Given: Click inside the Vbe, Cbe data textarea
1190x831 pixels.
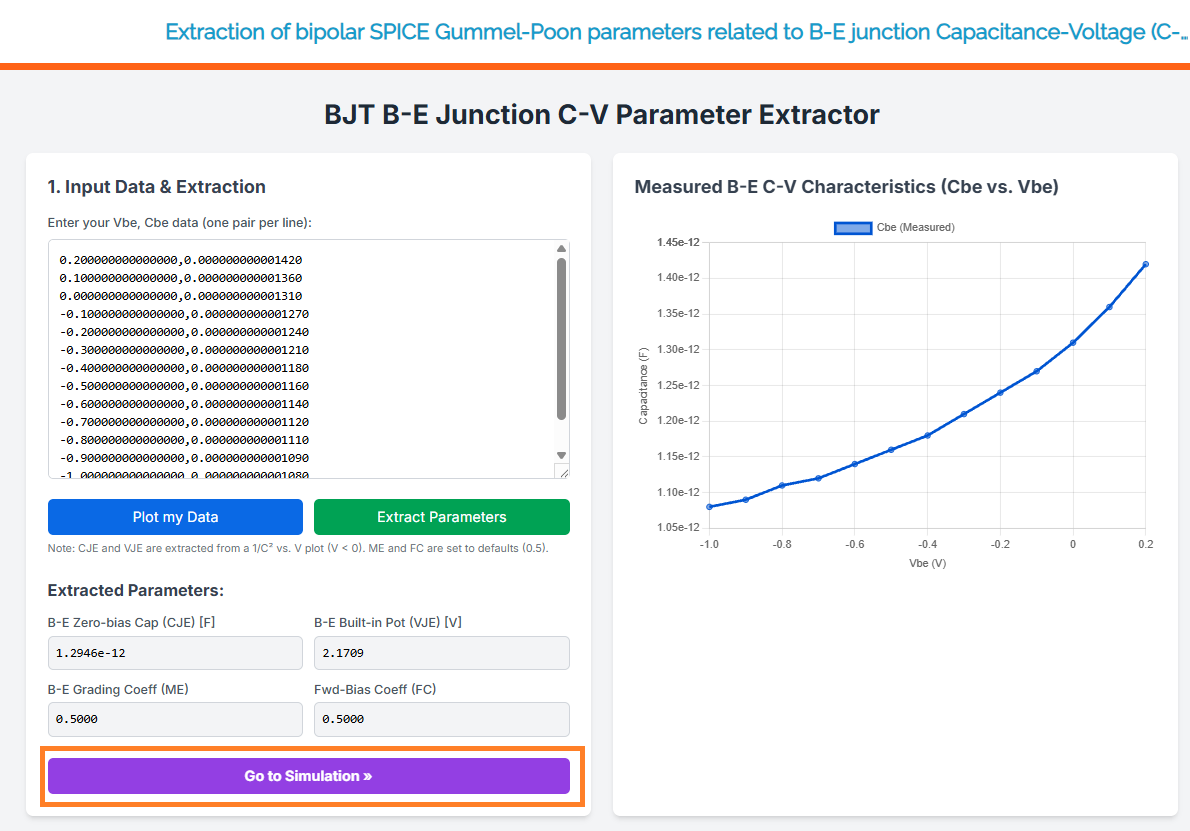Looking at the screenshot, I should click(x=300, y=358).
